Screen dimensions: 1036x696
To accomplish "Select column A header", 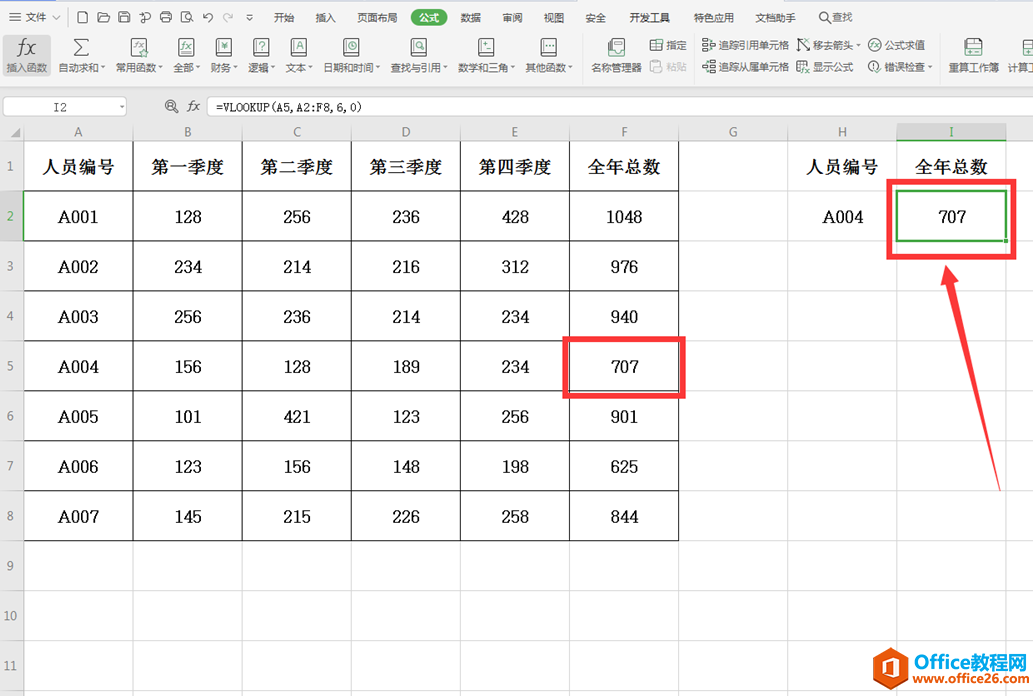I will [78, 132].
